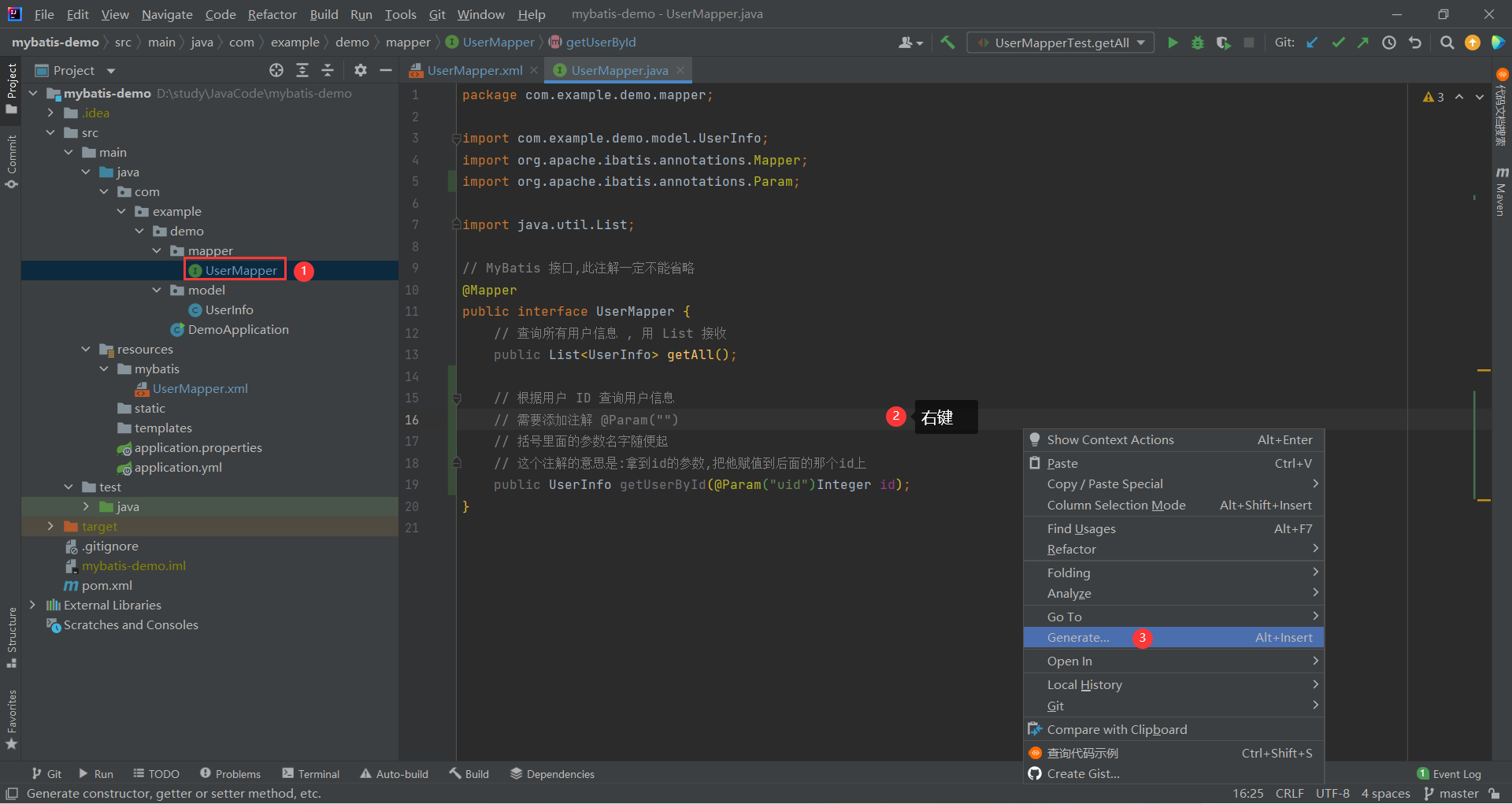
Task: Click the warnings indicator showing 3
Action: click(1433, 97)
